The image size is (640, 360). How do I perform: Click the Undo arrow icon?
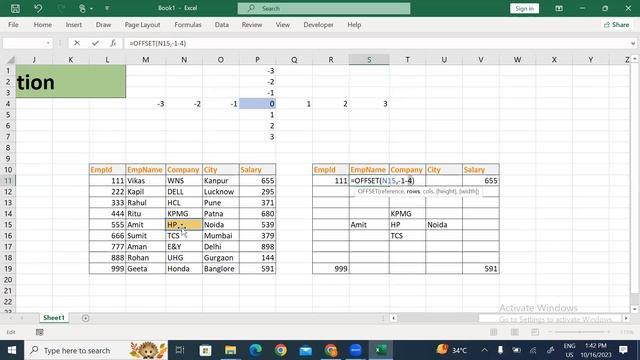click(x=38, y=8)
